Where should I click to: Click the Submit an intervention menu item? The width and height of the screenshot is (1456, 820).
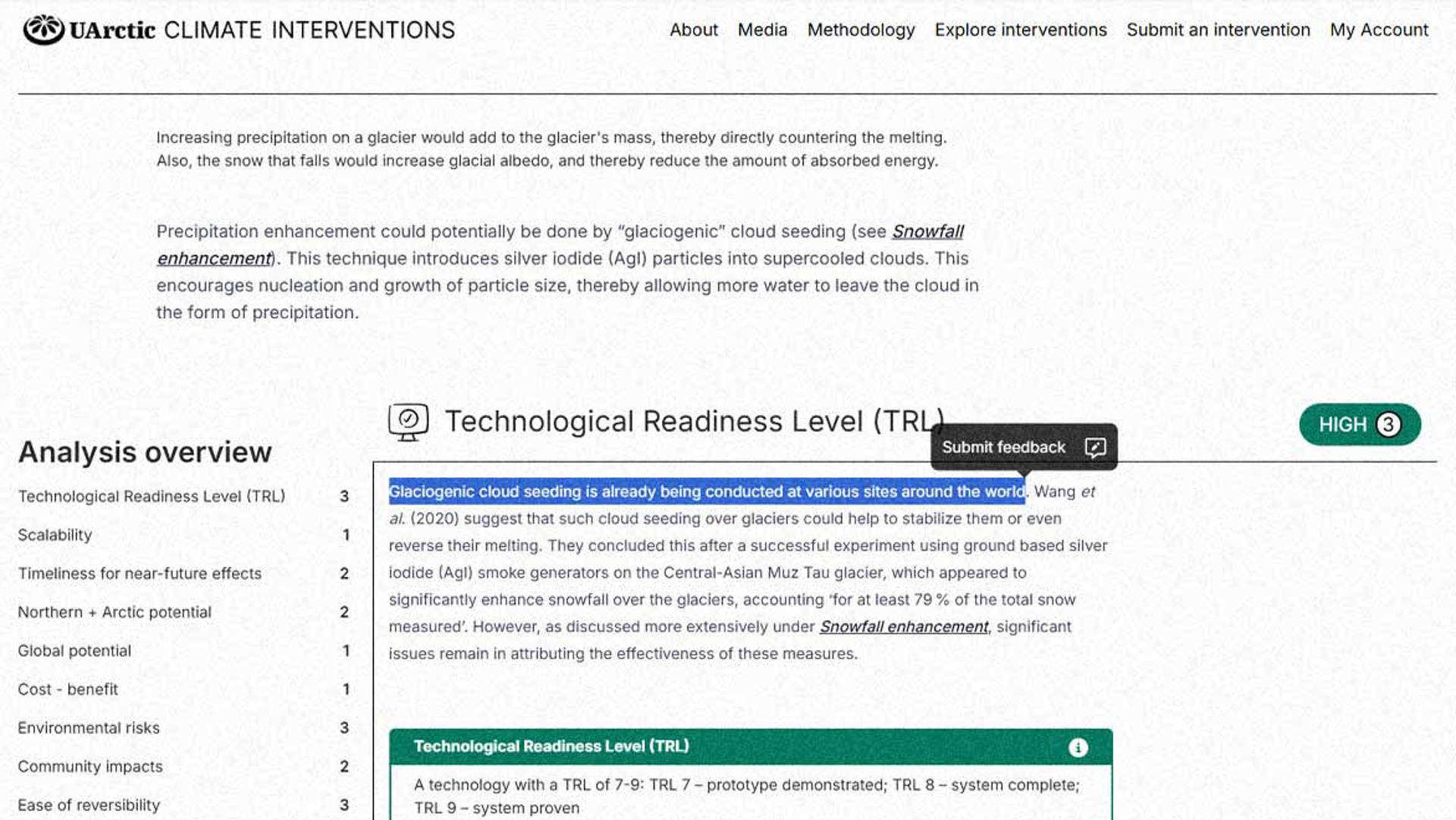point(1218,29)
